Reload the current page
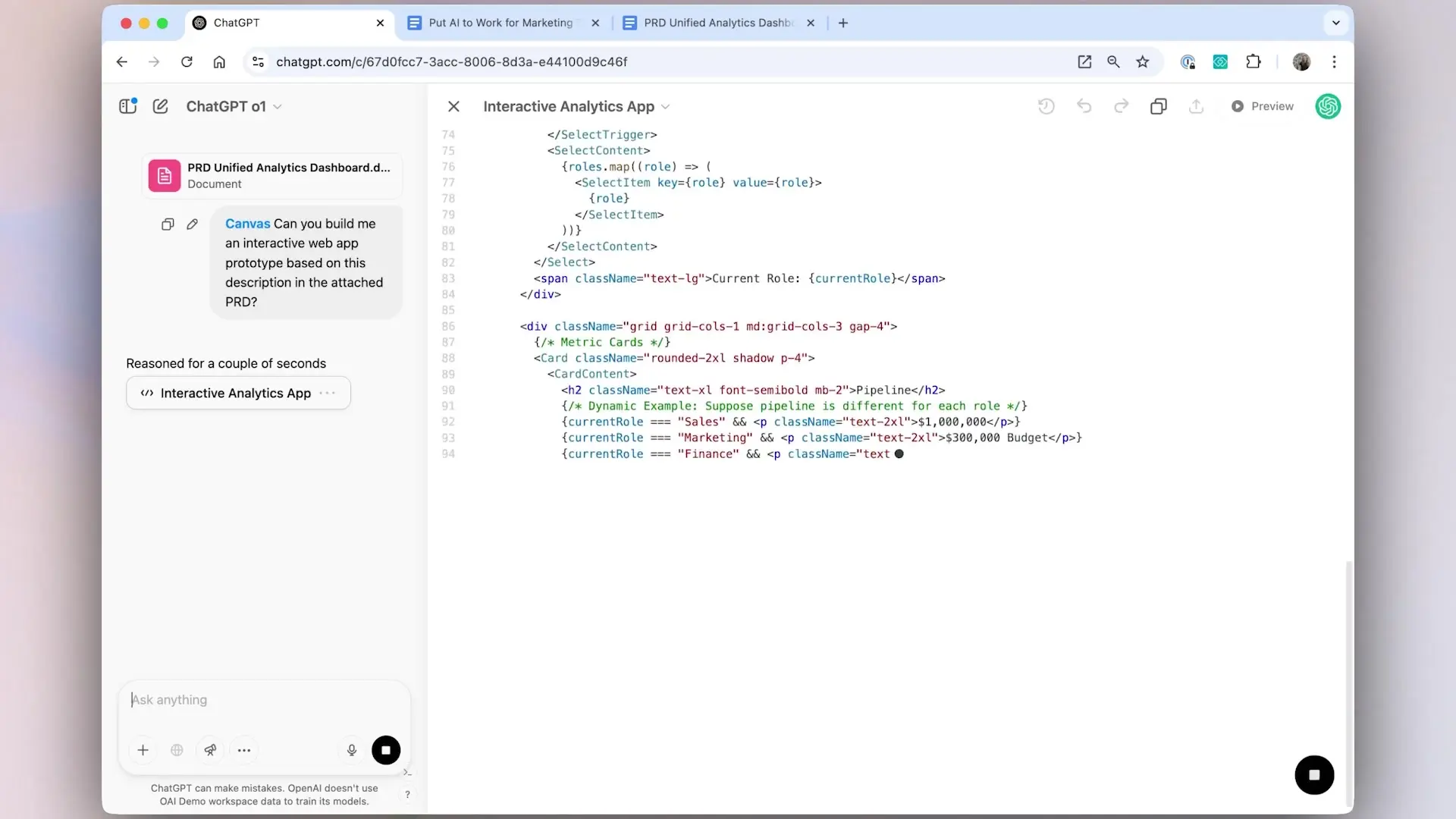 tap(187, 62)
